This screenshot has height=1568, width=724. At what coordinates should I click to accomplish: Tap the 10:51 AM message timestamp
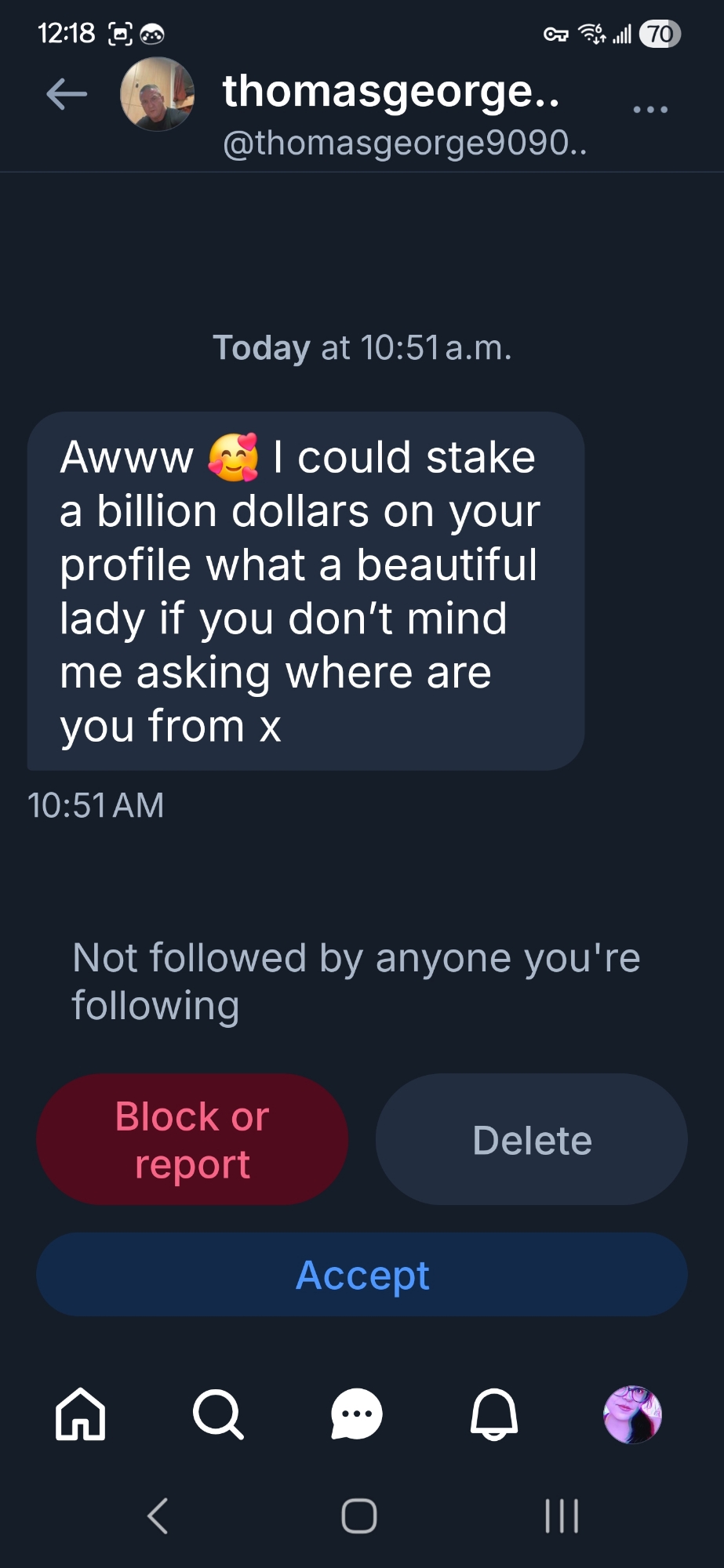[96, 805]
